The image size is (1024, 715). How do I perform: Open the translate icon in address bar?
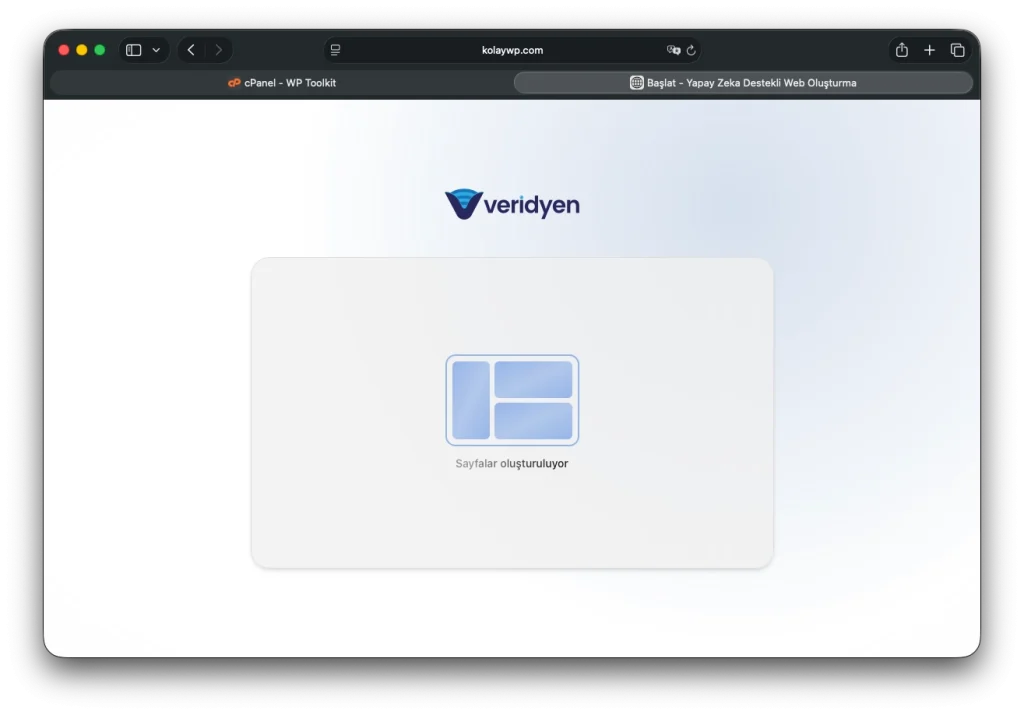[x=673, y=50]
